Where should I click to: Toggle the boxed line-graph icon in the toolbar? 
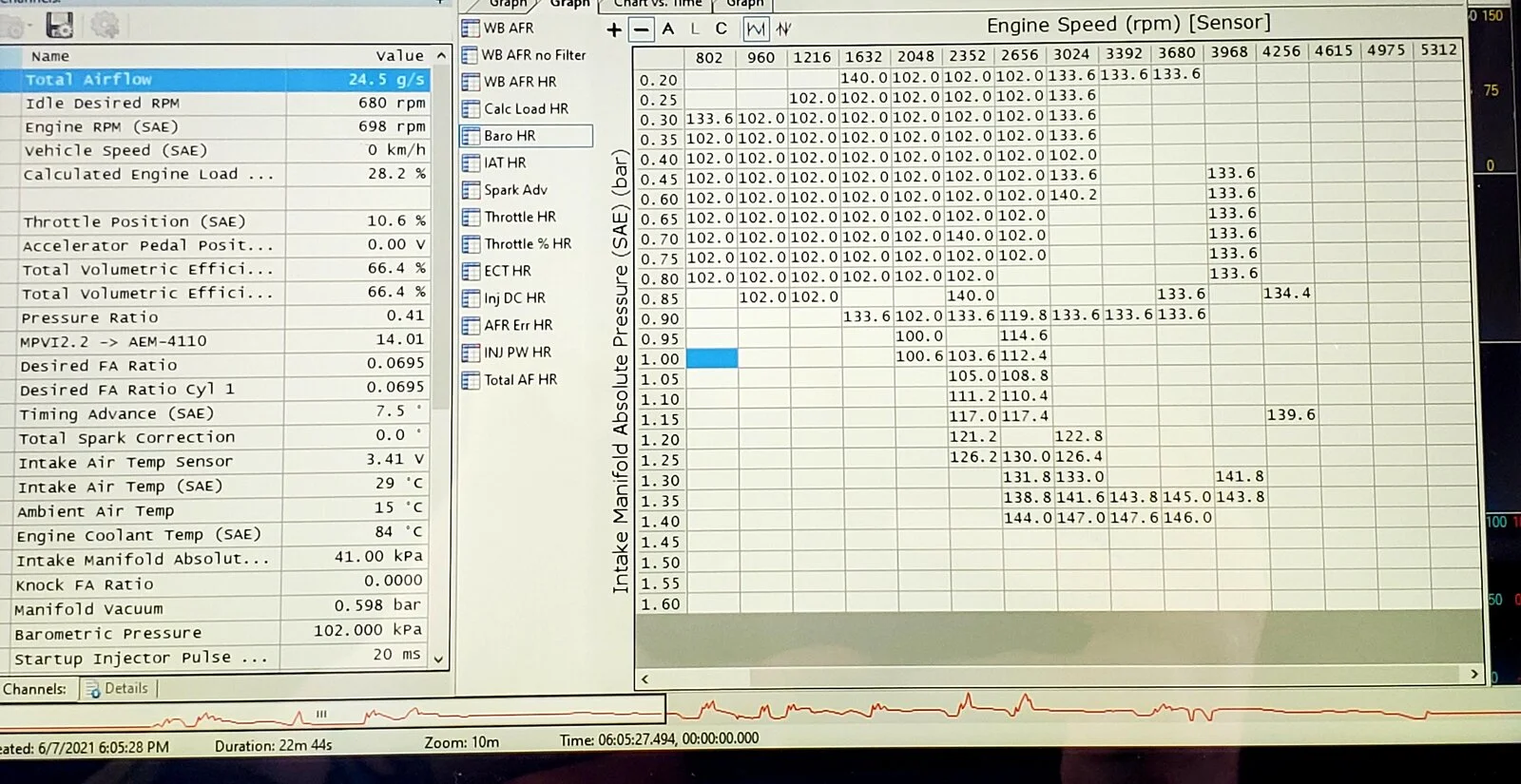[756, 29]
